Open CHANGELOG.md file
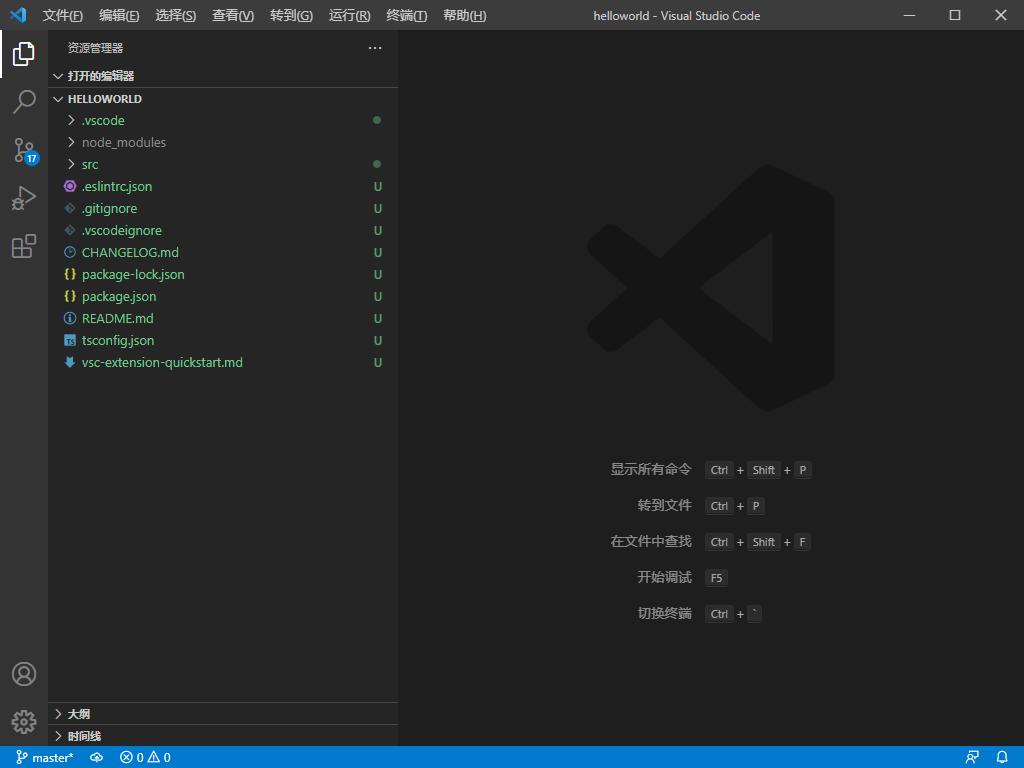This screenshot has width=1024, height=768. (x=223, y=252)
